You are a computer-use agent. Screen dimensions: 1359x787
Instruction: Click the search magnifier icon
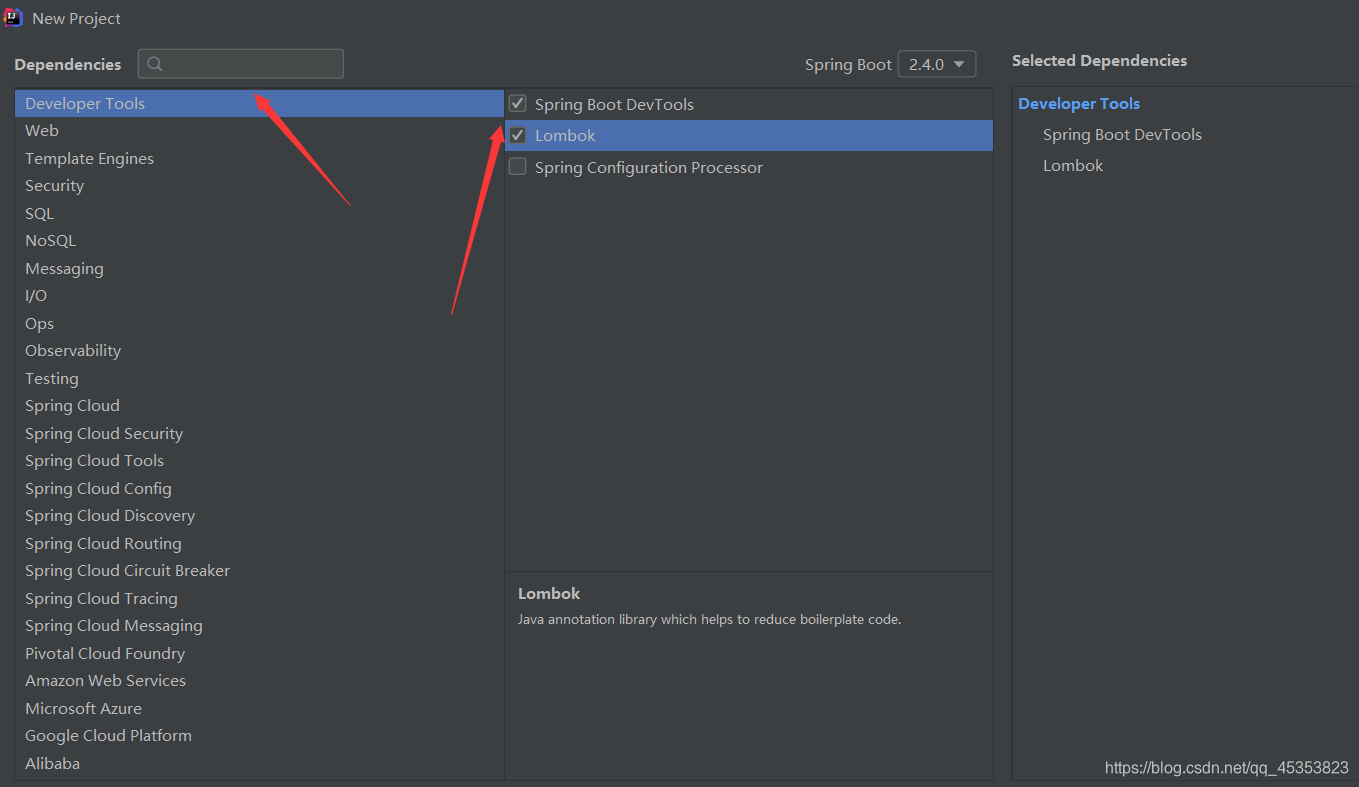click(x=155, y=64)
